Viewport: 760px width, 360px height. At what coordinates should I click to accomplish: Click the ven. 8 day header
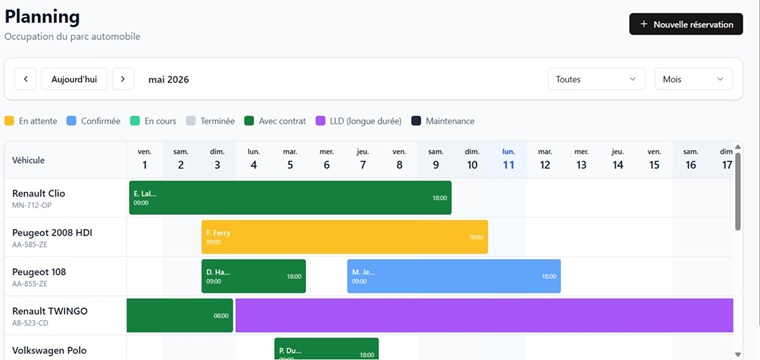click(399, 159)
